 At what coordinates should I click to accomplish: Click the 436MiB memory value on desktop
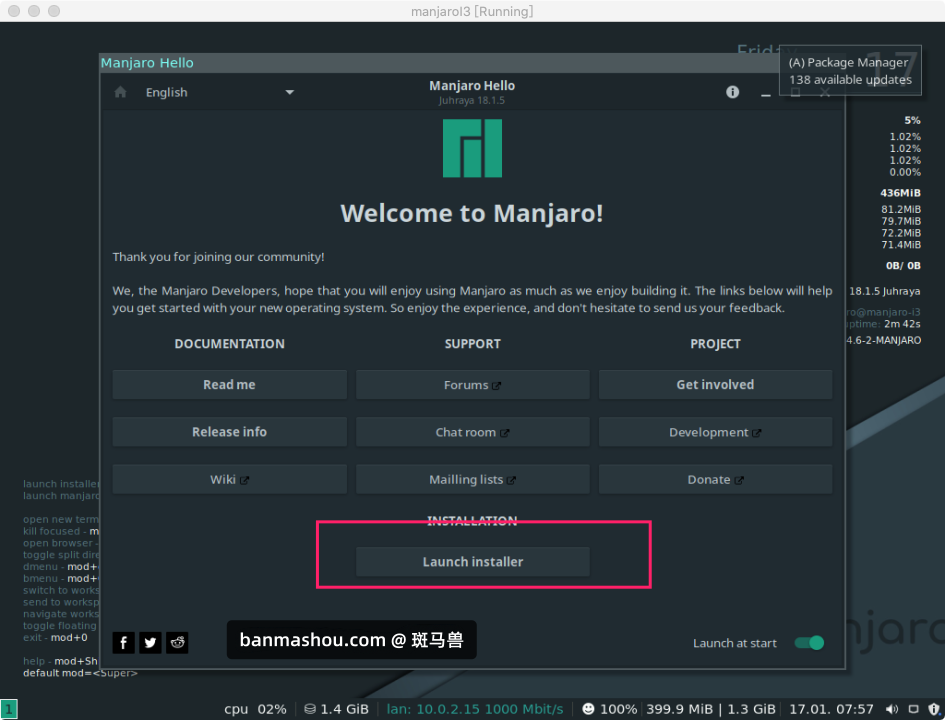900,193
